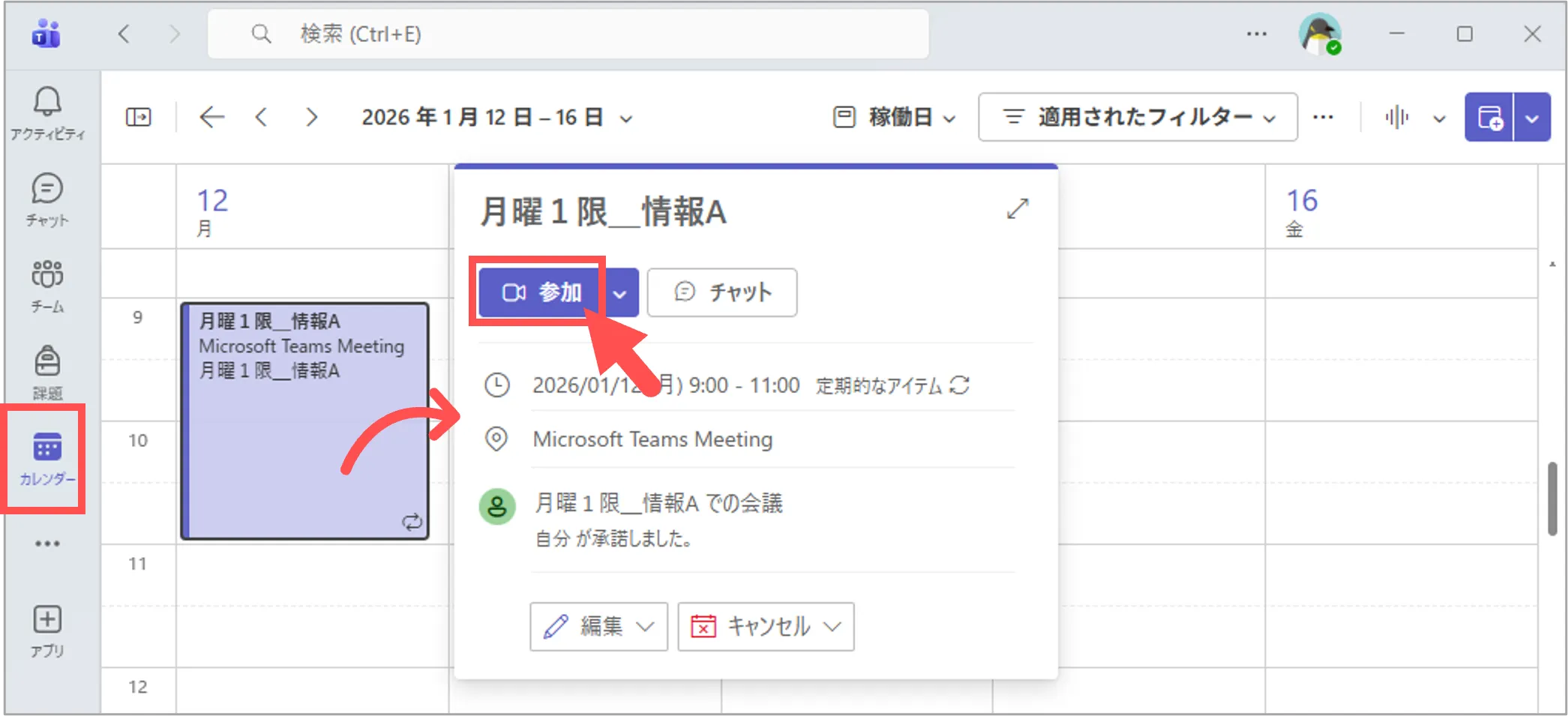Open the Activity (アクティビティ) bell icon
Image resolution: width=1568 pixels, height=716 pixels.
(x=47, y=111)
